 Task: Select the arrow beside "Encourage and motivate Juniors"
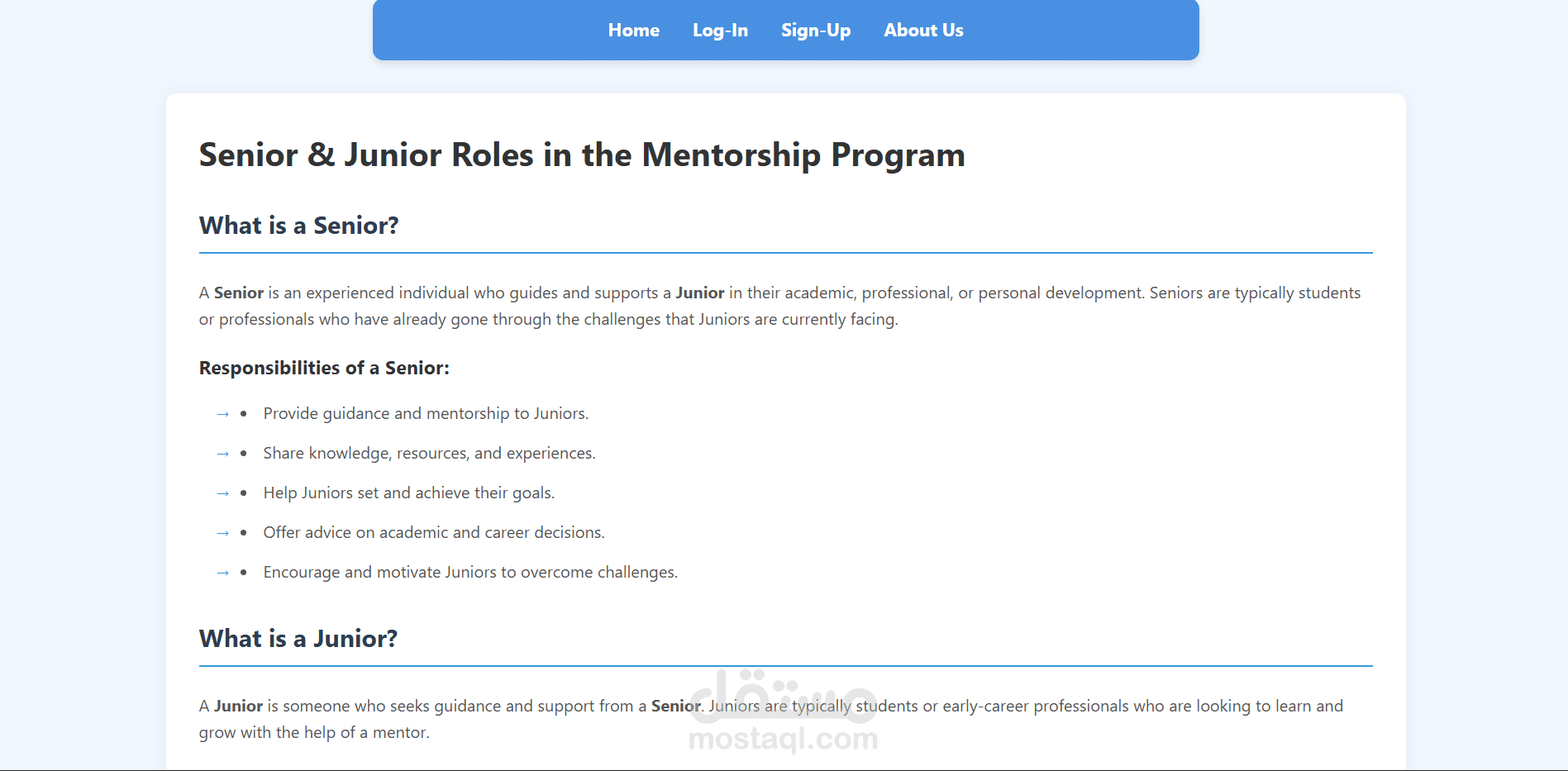coord(222,572)
